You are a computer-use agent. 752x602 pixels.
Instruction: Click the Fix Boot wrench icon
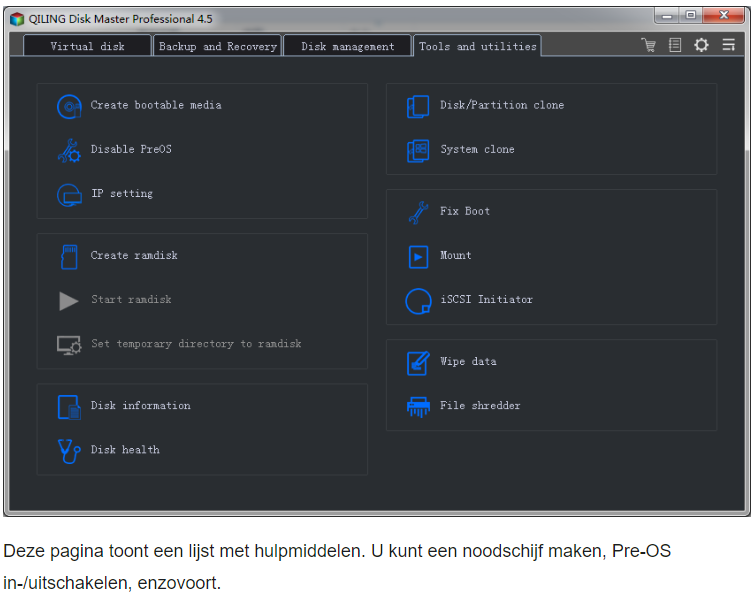tap(418, 212)
